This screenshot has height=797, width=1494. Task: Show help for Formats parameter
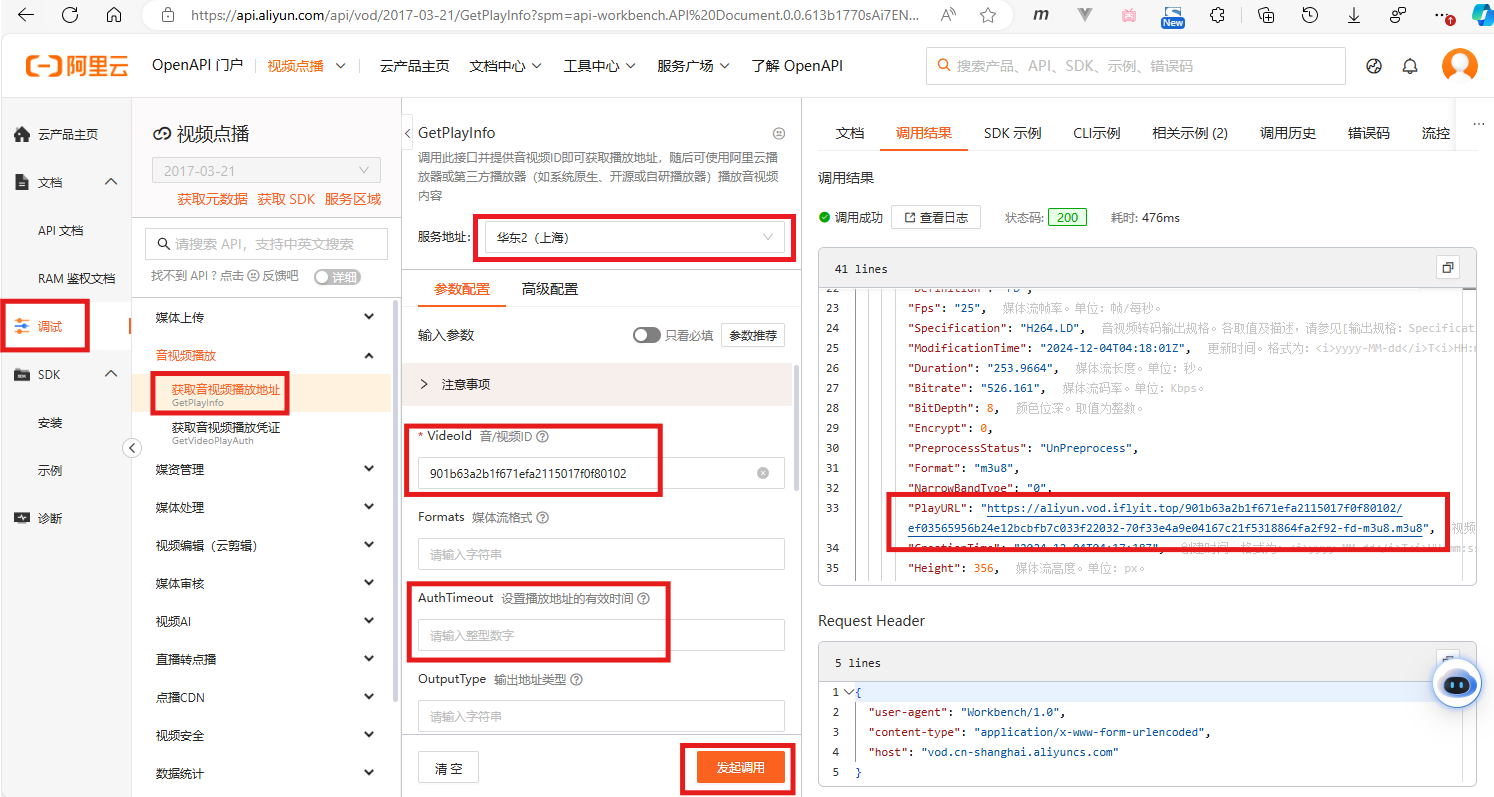(x=542, y=518)
